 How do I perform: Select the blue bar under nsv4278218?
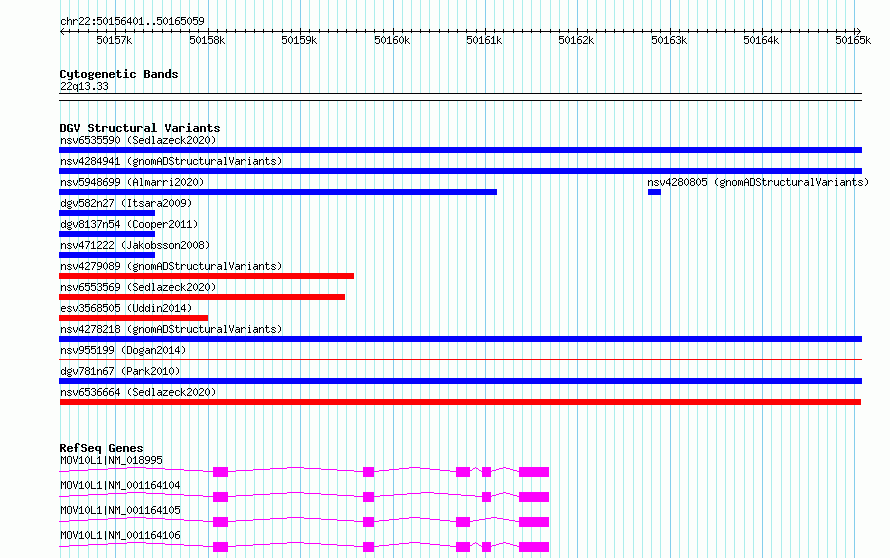pyautogui.click(x=460, y=339)
